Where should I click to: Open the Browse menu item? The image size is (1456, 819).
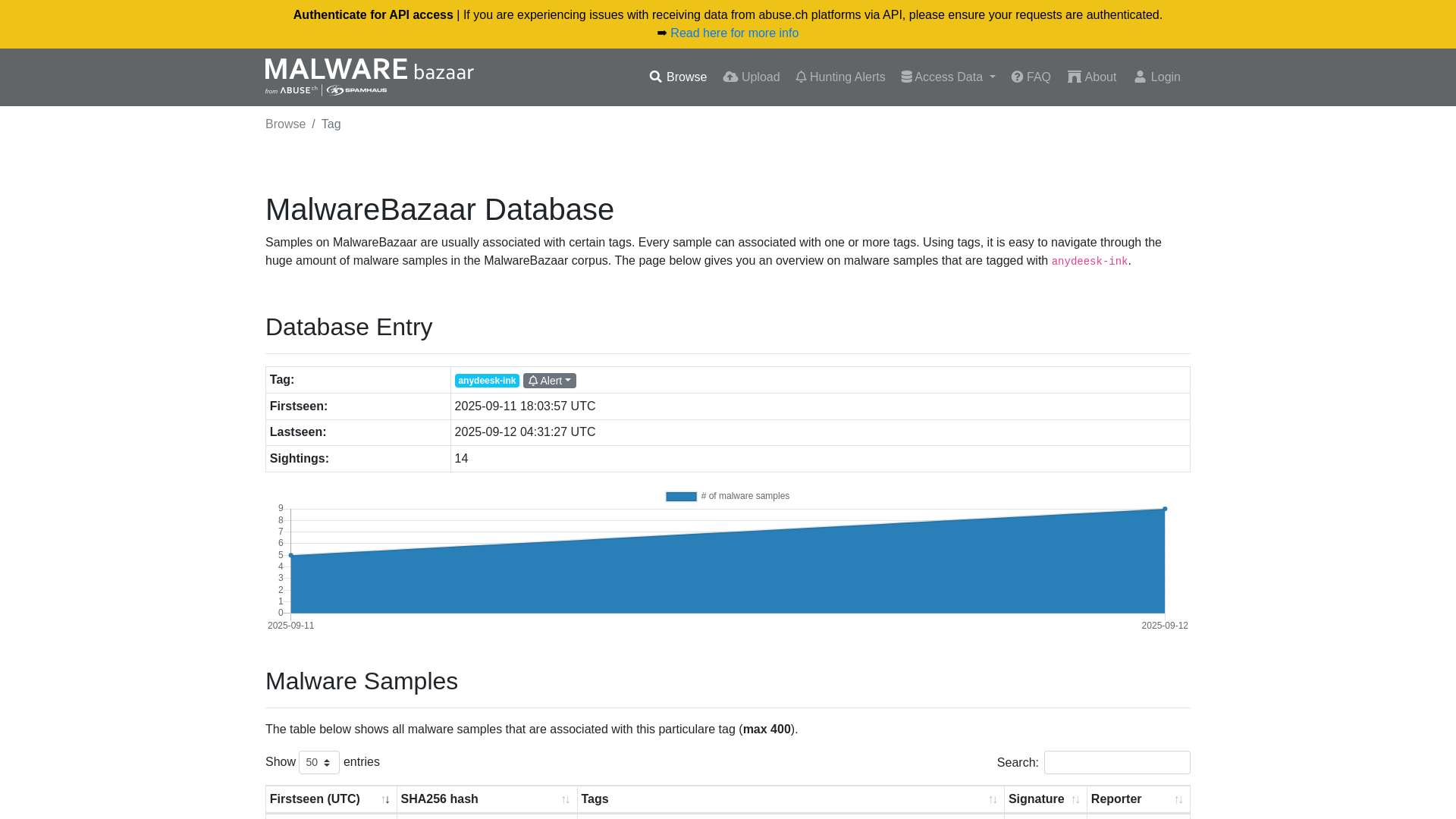click(x=678, y=77)
